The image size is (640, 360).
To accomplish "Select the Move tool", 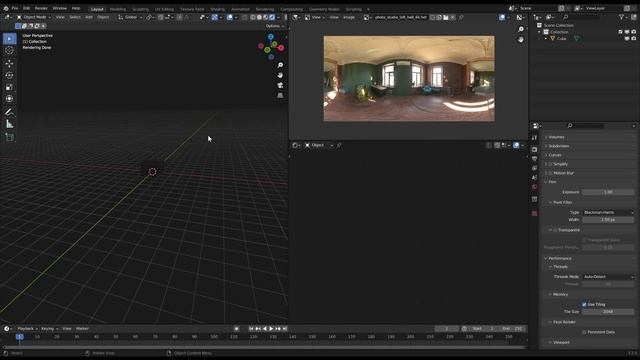I will coord(9,64).
